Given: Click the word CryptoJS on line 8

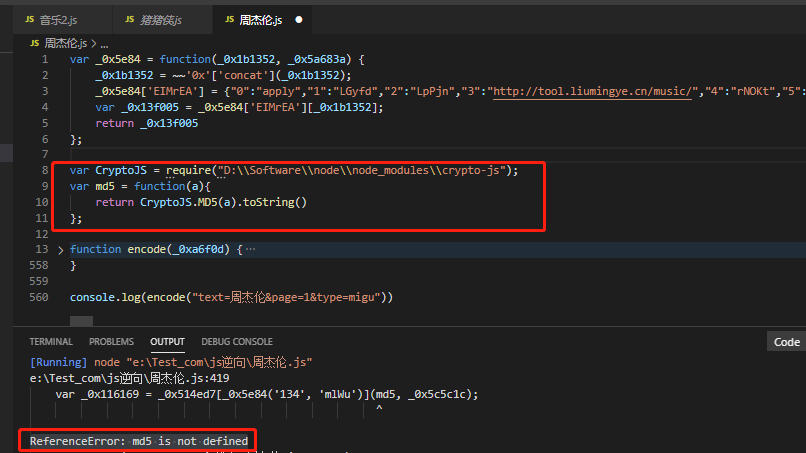Looking at the screenshot, I should click(121, 170).
